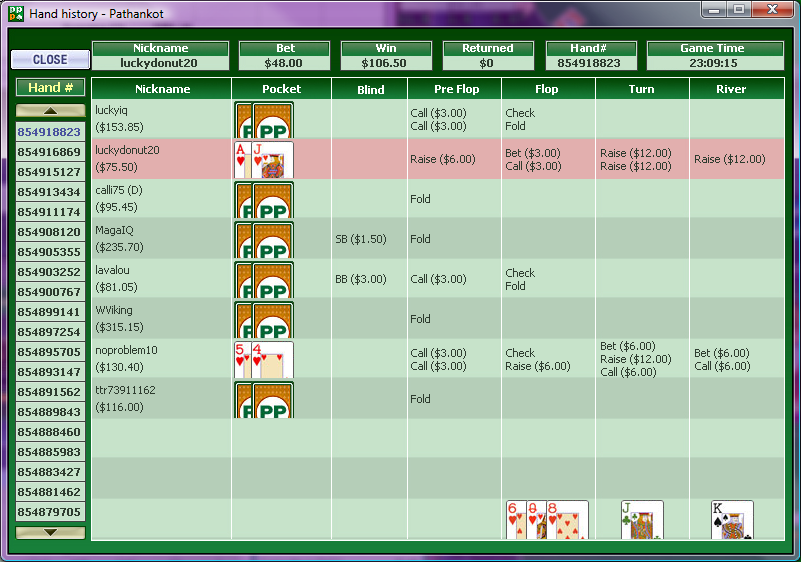Click luckydonut20's Jack of hearts card
This screenshot has height=562, width=801.
coord(273,160)
